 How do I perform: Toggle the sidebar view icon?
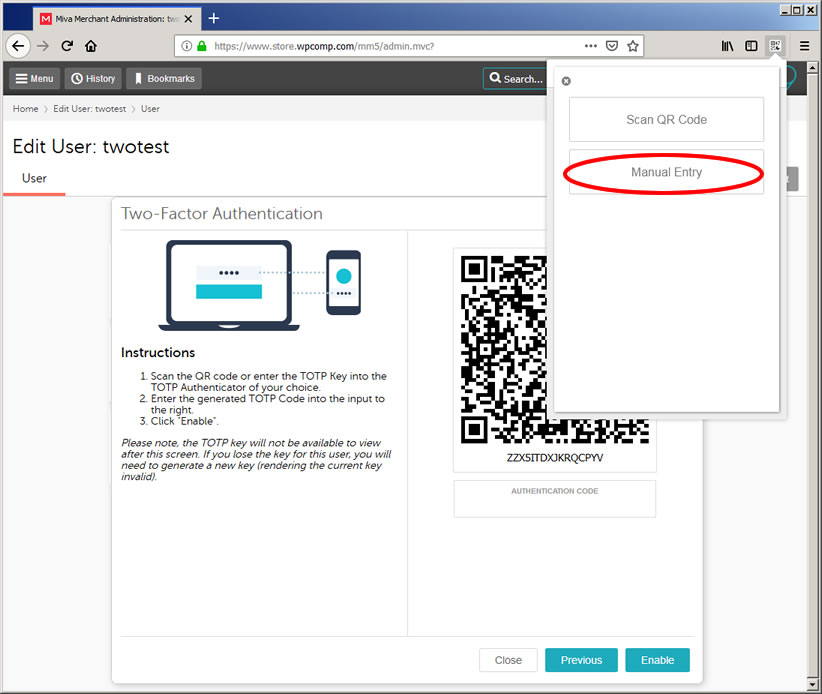tap(751, 46)
